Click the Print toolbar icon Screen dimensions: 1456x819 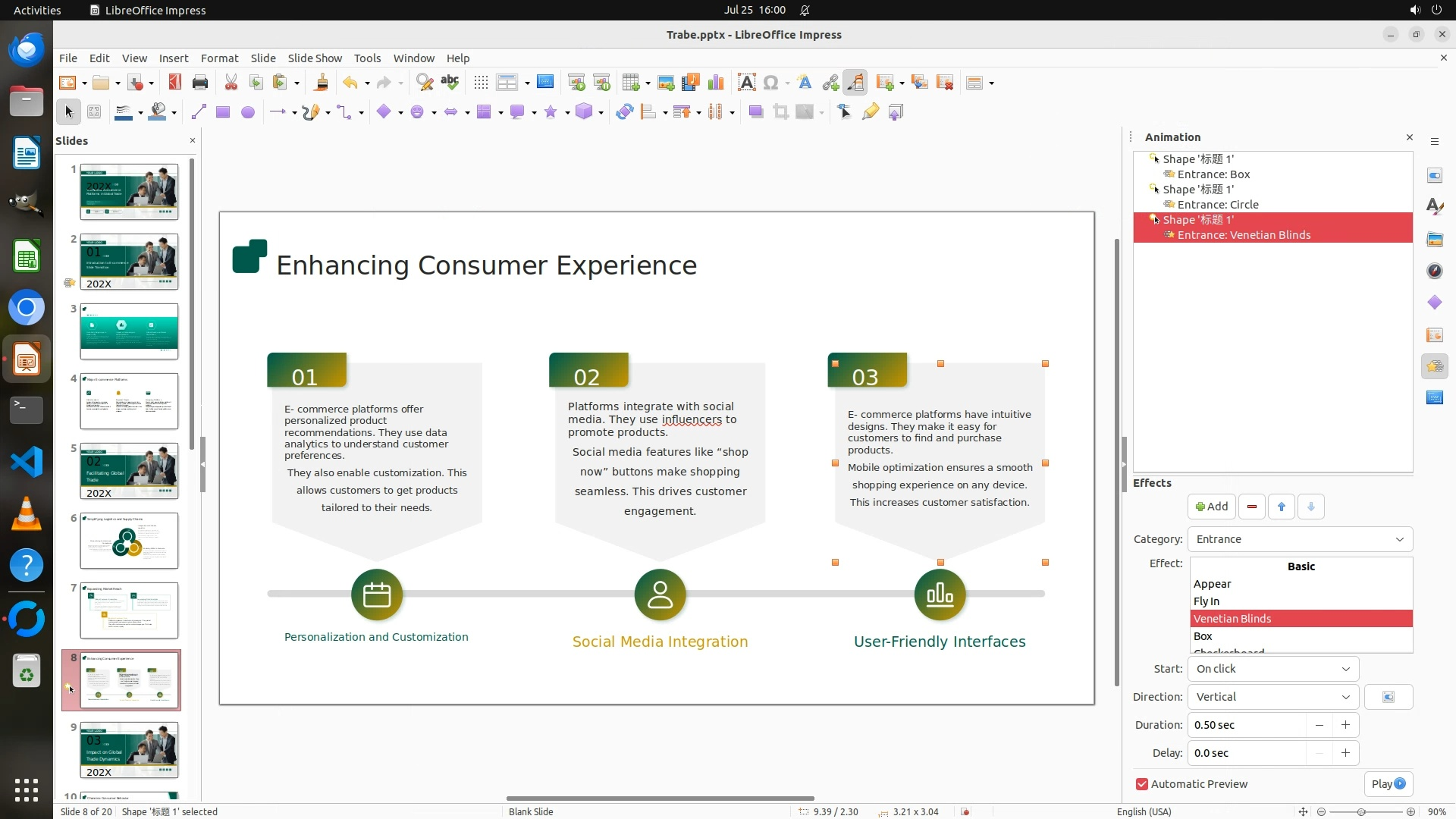pyautogui.click(x=200, y=83)
